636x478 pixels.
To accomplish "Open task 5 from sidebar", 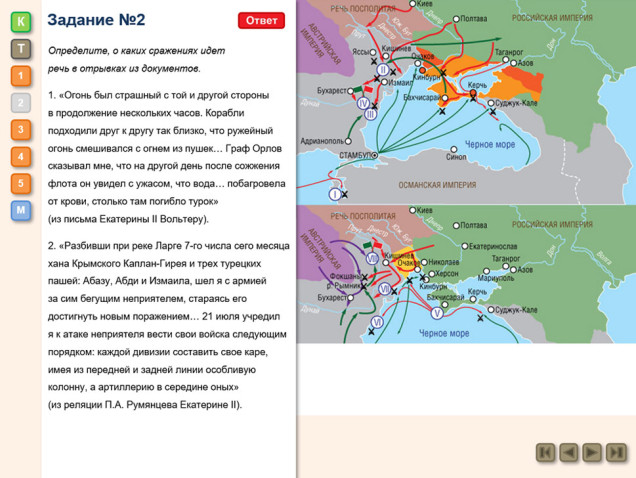I will (21, 183).
